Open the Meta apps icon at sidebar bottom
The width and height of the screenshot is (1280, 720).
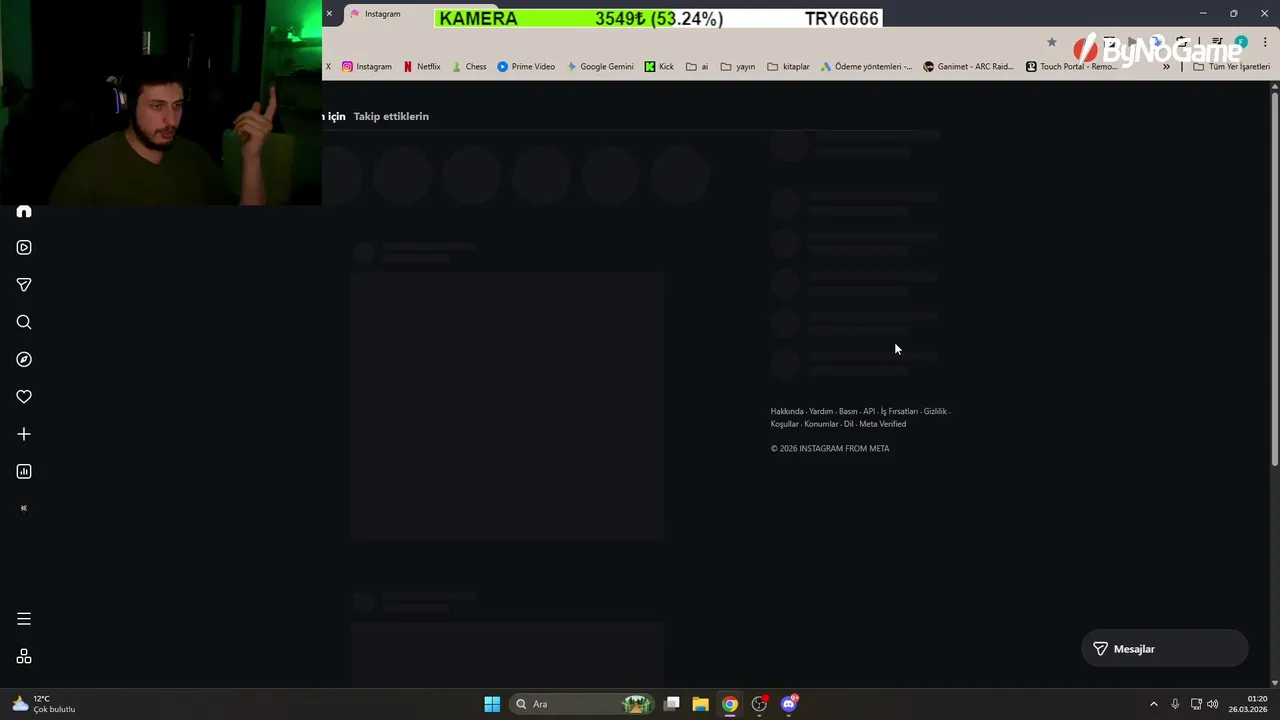24,656
